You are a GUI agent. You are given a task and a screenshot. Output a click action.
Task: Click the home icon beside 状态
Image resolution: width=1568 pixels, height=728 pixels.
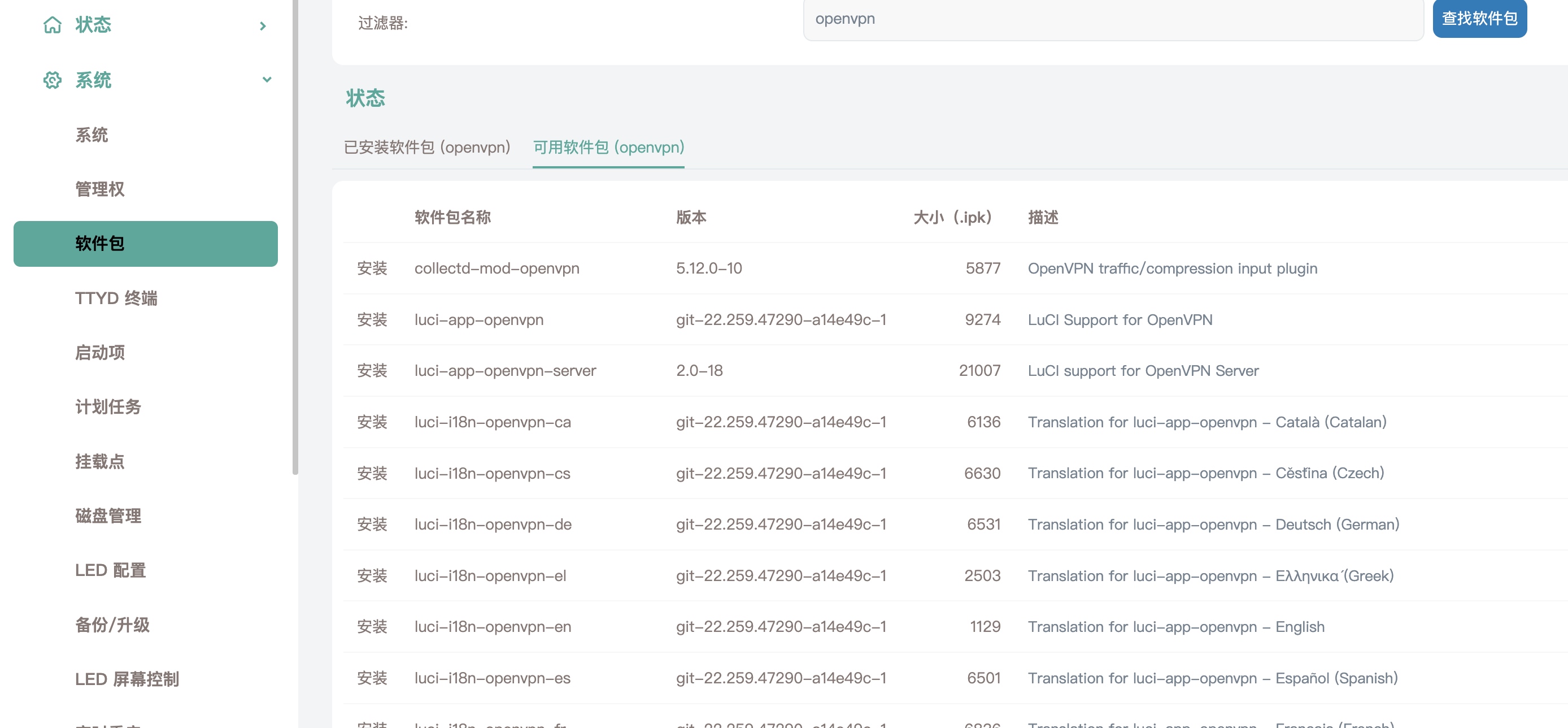point(53,25)
